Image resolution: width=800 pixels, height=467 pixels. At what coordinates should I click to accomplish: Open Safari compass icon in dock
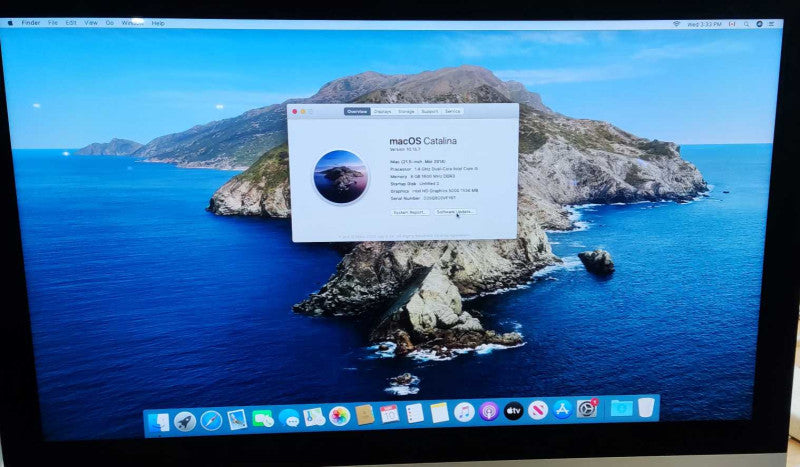coord(211,421)
